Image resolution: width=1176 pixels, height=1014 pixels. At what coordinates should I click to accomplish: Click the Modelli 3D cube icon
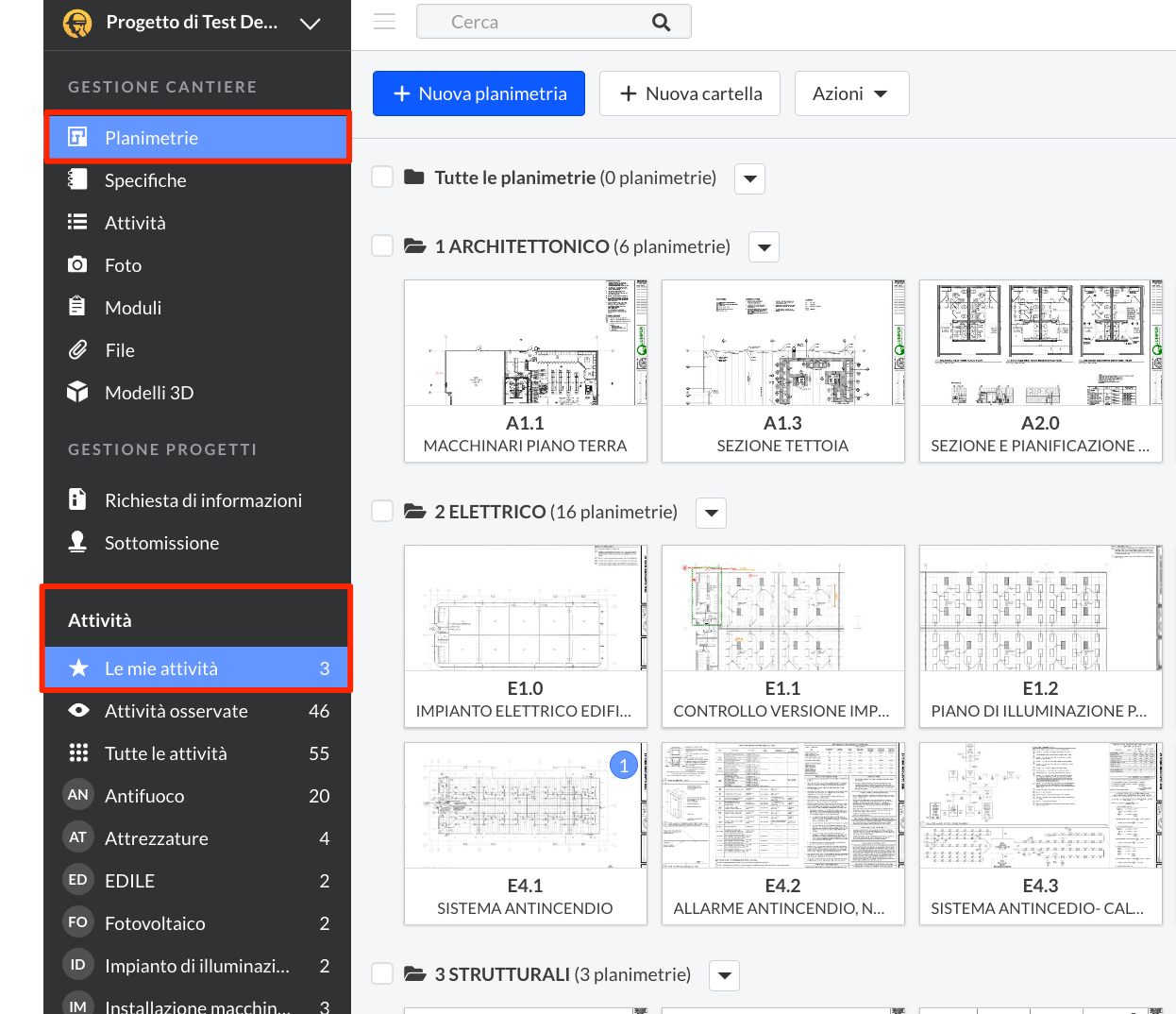(x=77, y=392)
